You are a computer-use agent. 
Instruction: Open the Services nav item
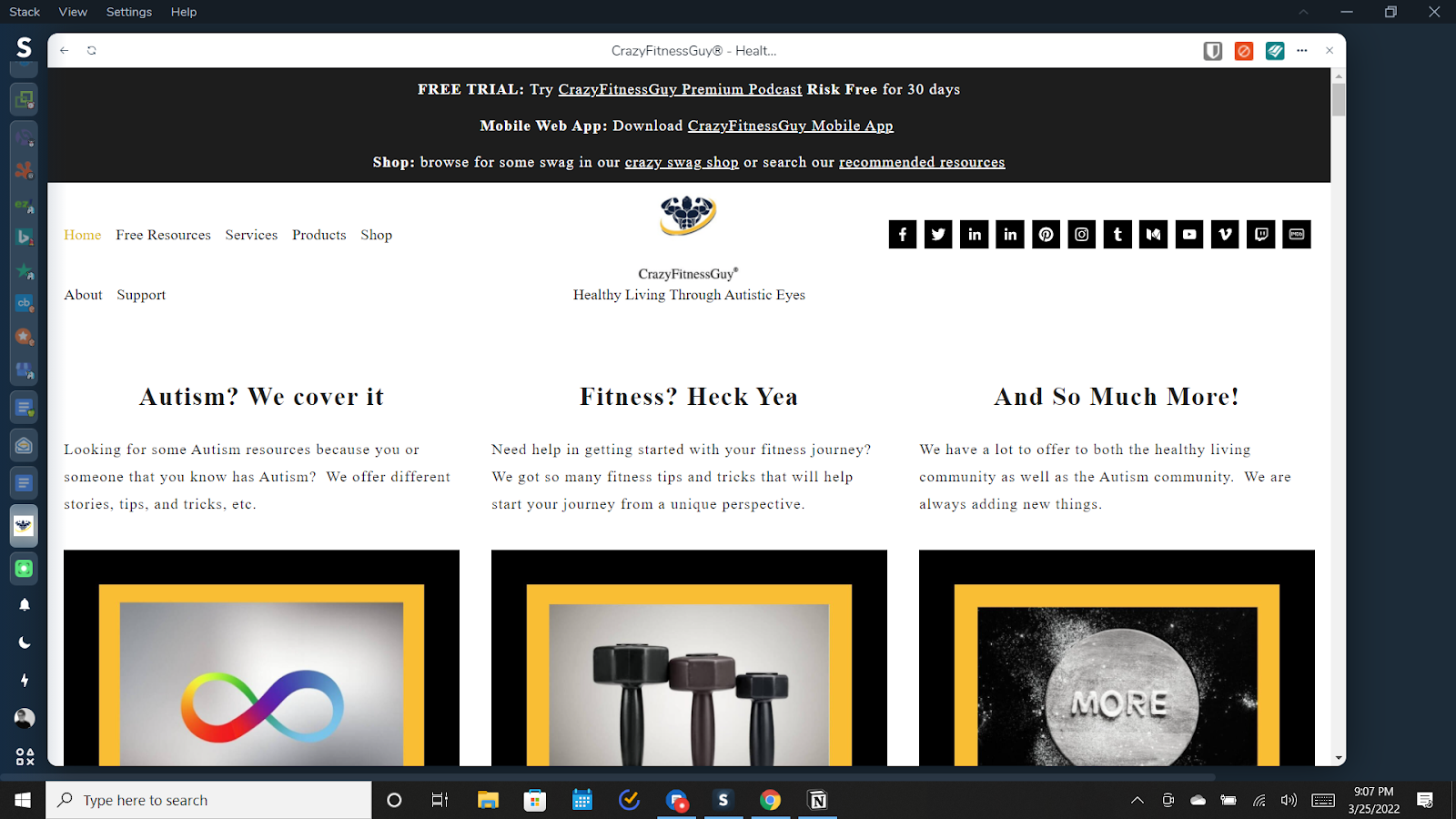[x=251, y=235]
